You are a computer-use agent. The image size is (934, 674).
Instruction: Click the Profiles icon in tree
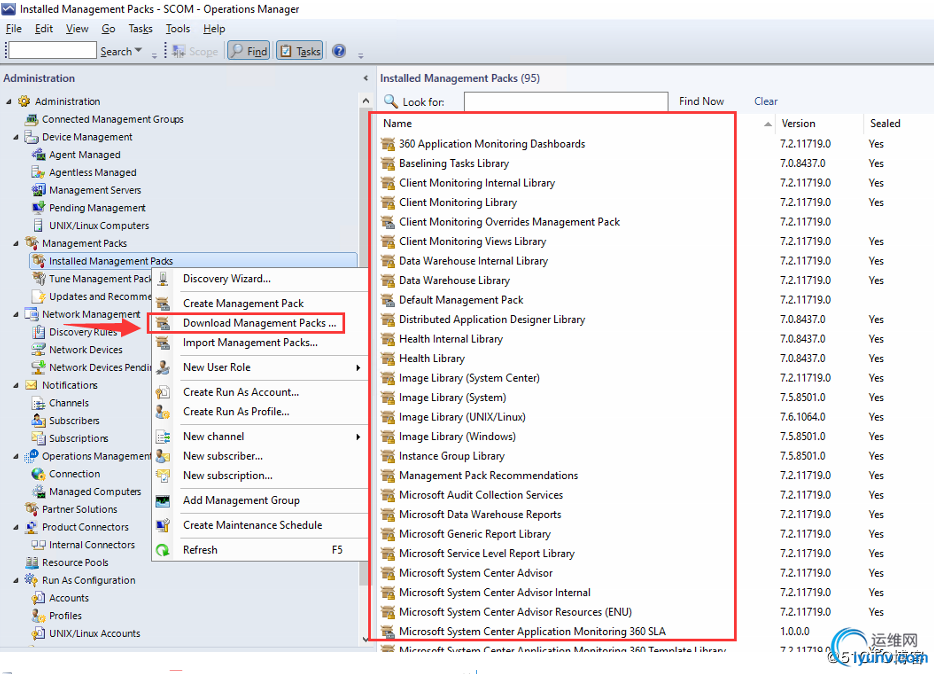point(38,616)
